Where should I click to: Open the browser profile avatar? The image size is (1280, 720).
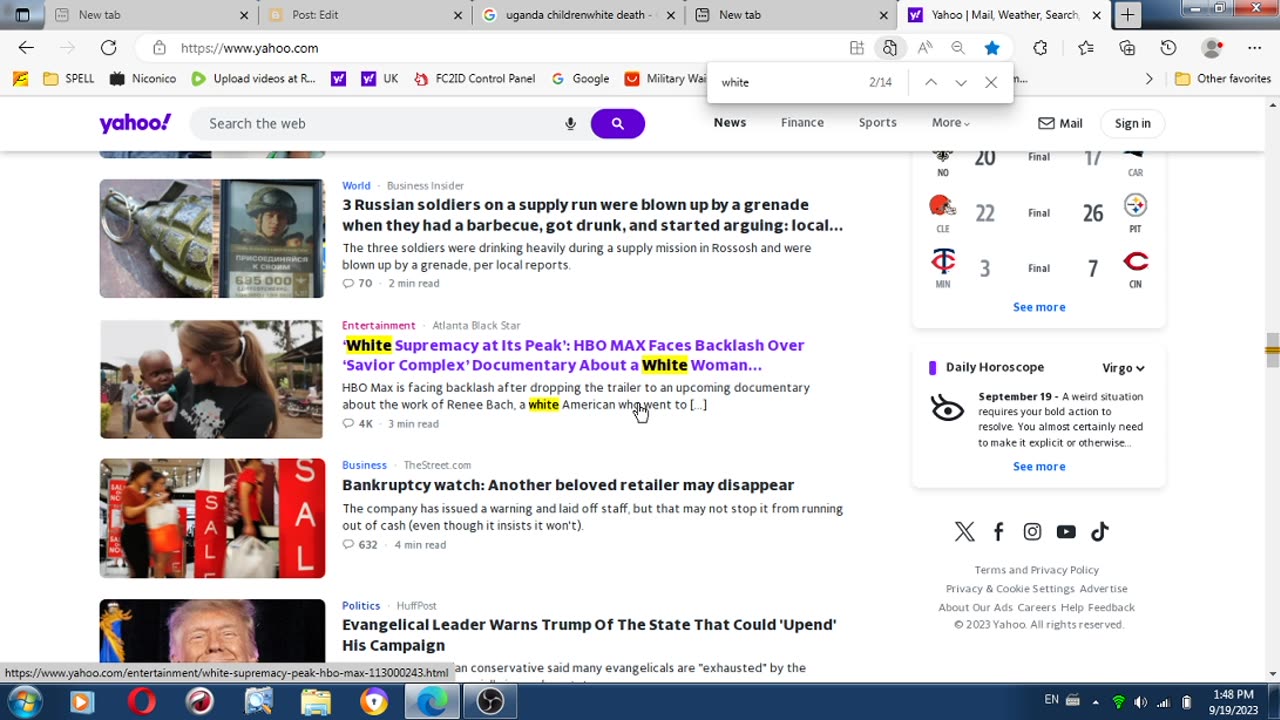pyautogui.click(x=1213, y=48)
